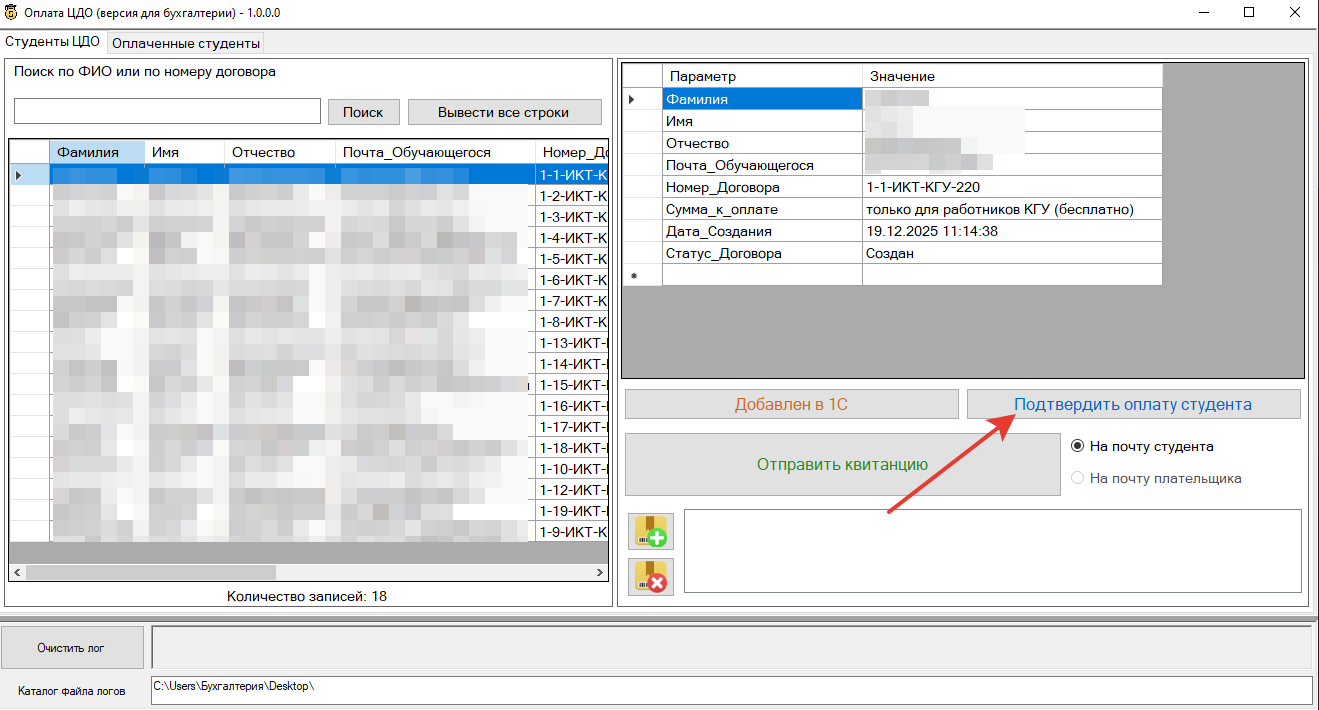Select the 'На почту студента' radio button

pos(1077,446)
